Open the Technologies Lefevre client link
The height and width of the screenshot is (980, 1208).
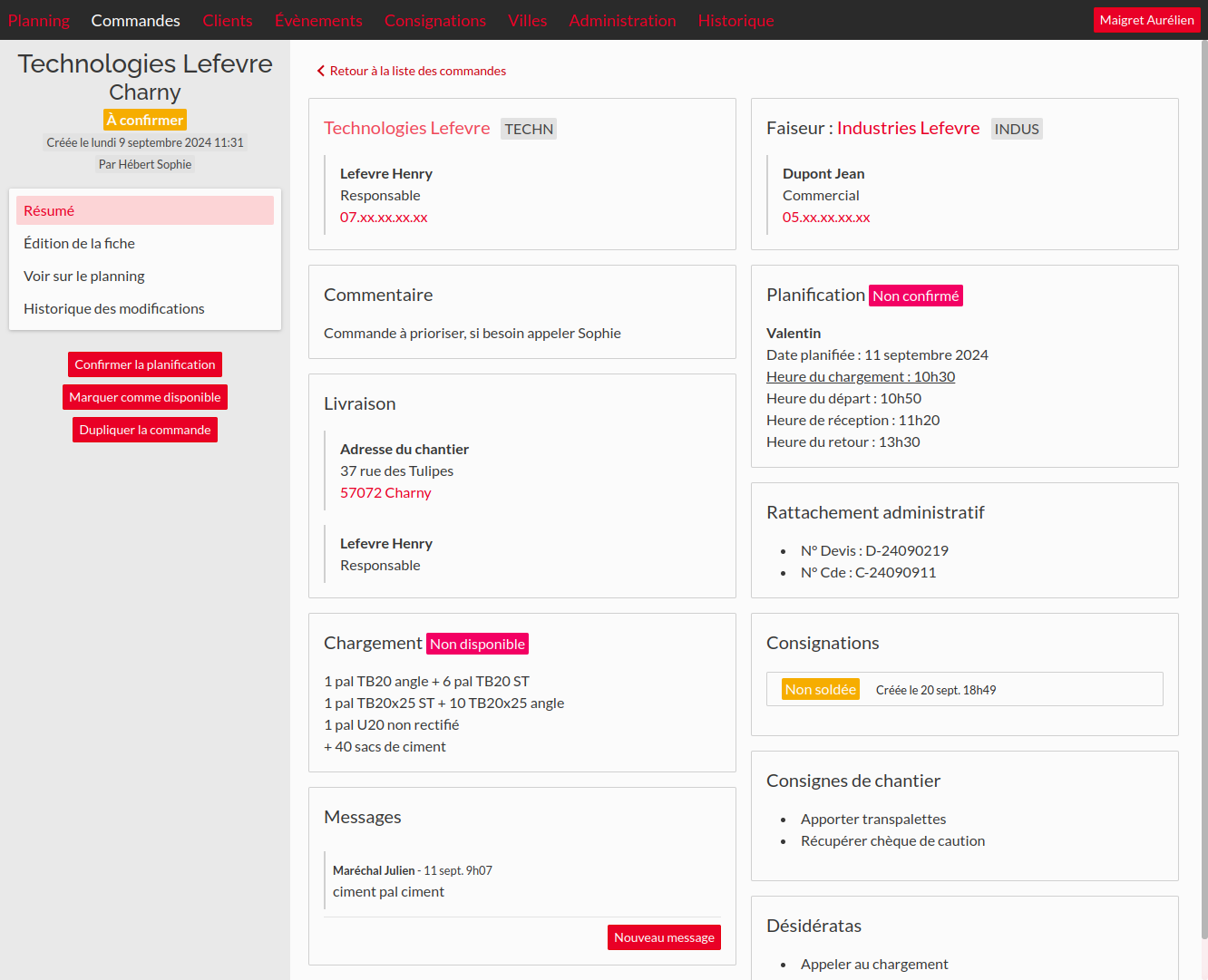(407, 128)
